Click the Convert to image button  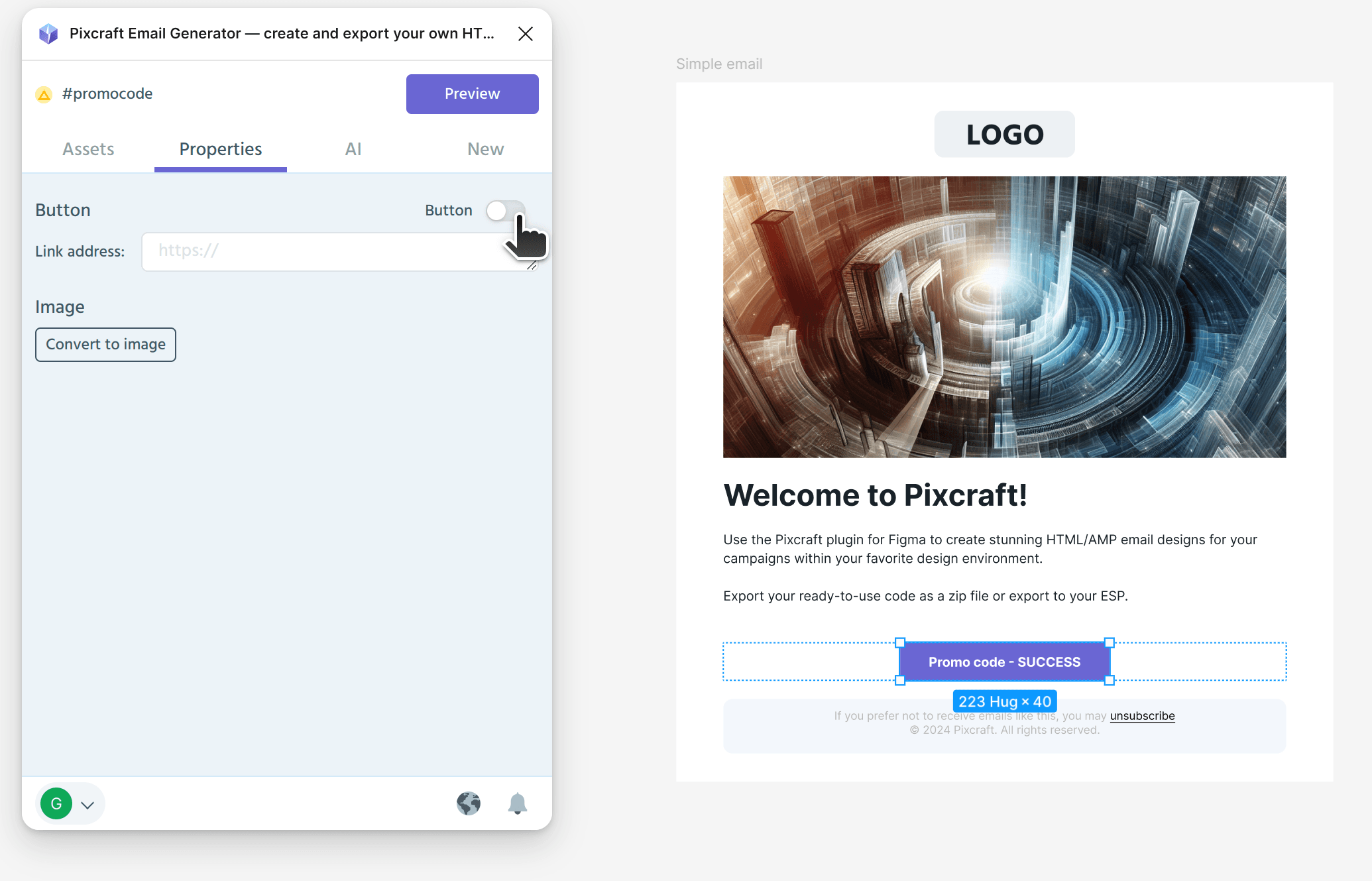(x=105, y=344)
